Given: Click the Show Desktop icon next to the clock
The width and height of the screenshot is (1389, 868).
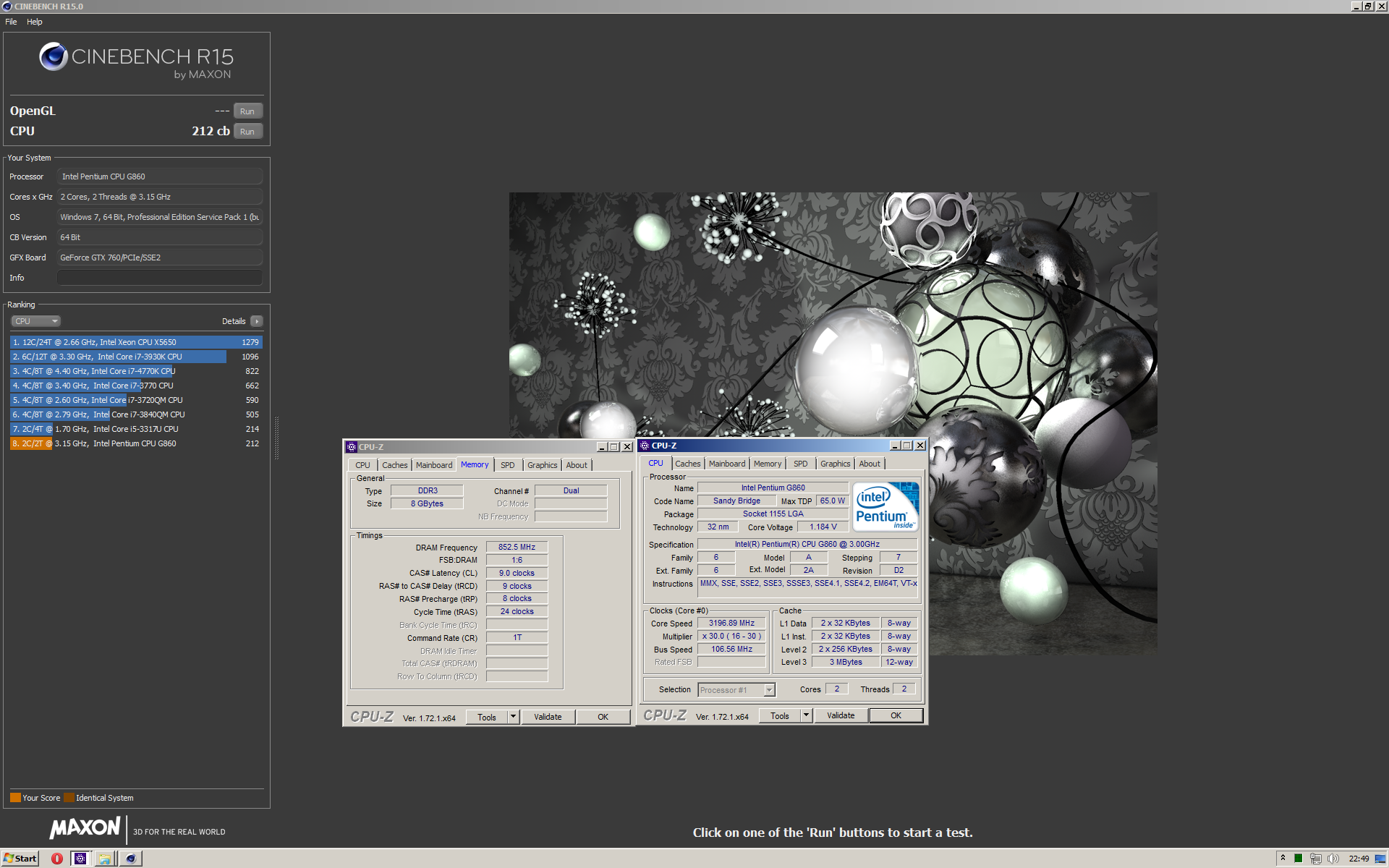Looking at the screenshot, I should point(1380,859).
